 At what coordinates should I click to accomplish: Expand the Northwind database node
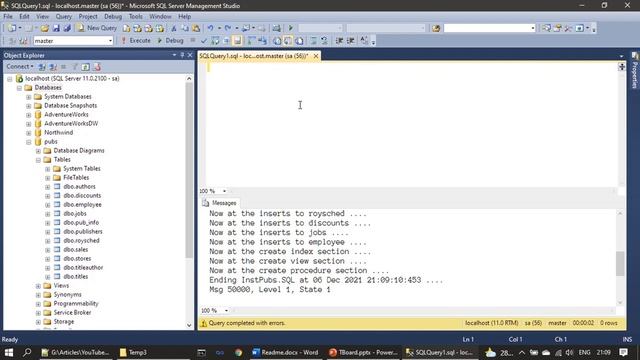coord(29,133)
